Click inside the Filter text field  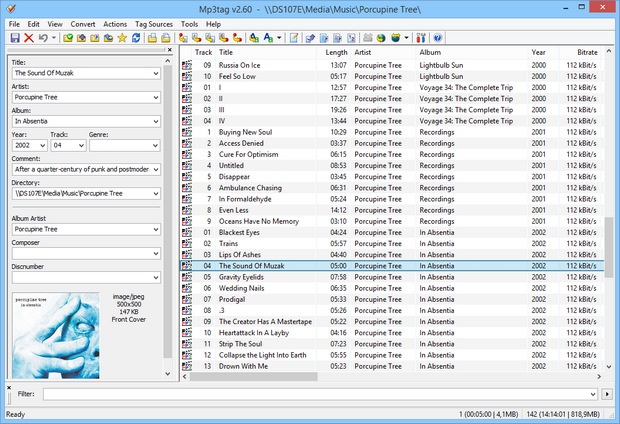316,394
